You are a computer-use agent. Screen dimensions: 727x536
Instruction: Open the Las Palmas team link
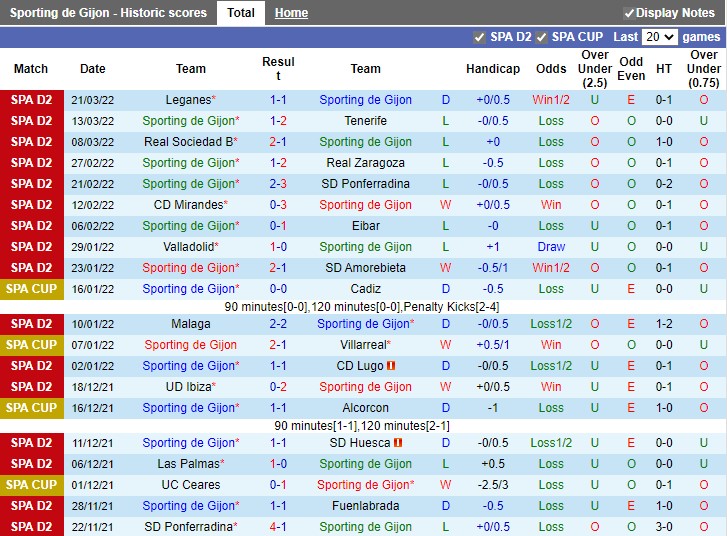[187, 464]
